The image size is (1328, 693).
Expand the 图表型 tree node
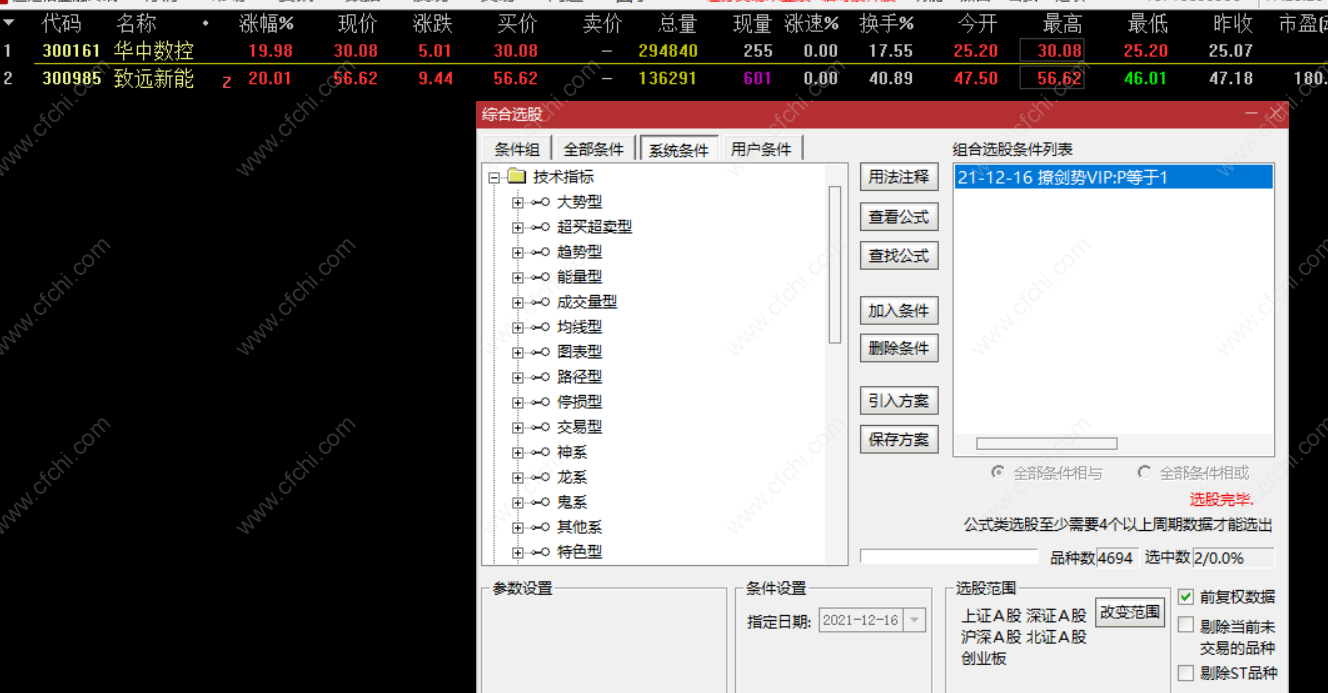click(x=517, y=353)
